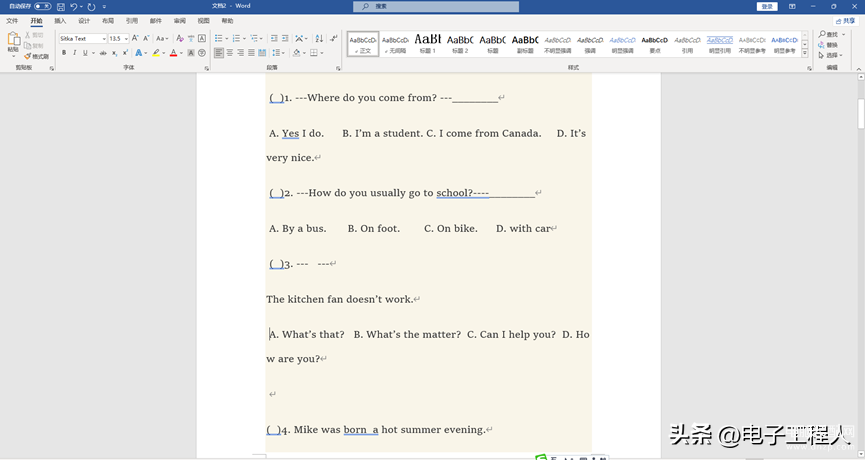Image resolution: width=865 pixels, height=460 pixels.
Task: Click the paragraph shading fill bucket
Action: (x=296, y=53)
